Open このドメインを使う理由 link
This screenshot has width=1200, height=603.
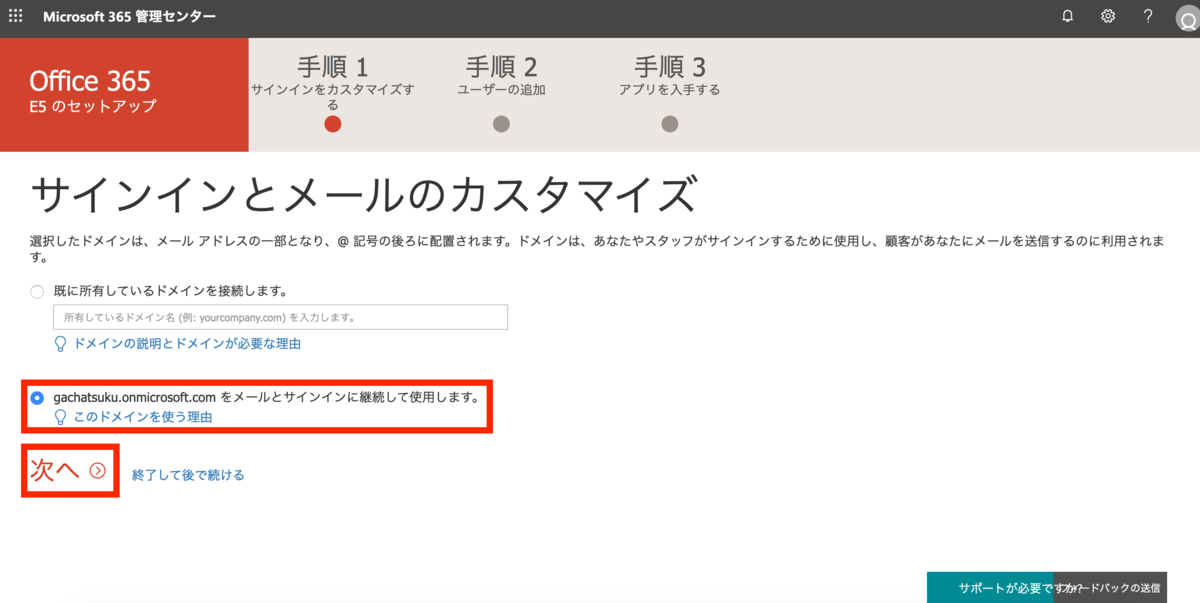143,417
